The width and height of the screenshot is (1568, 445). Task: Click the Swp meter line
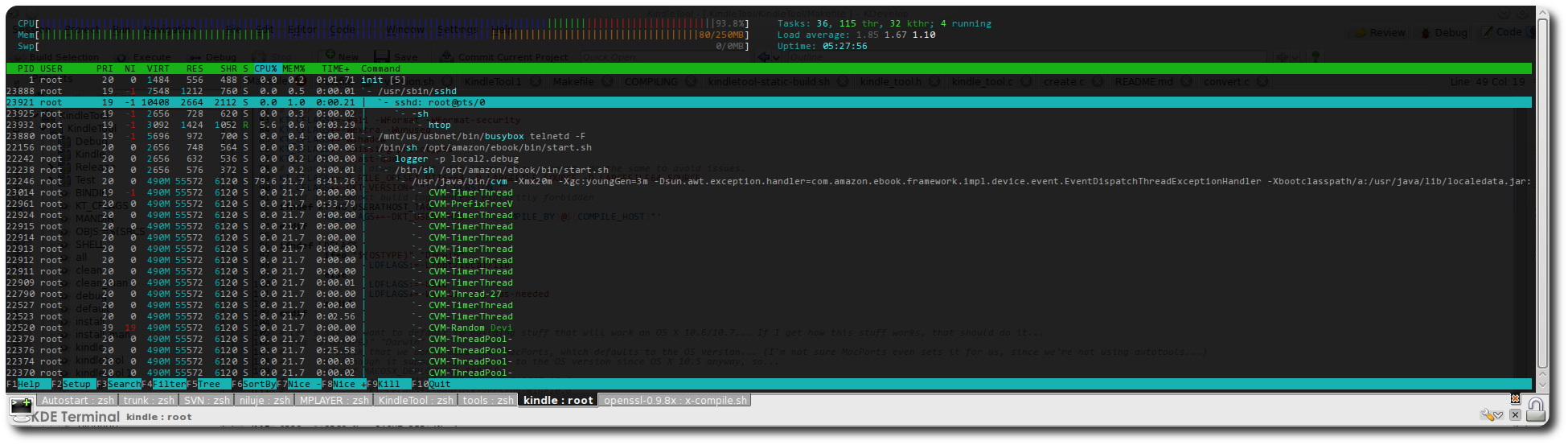(384, 46)
